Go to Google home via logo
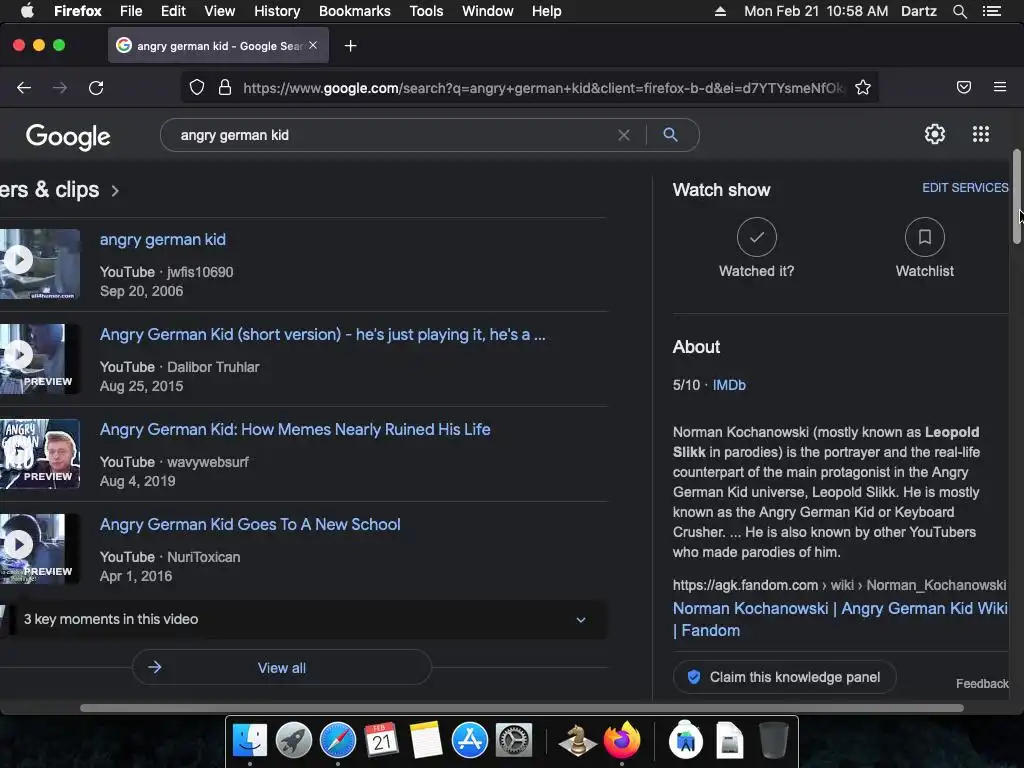The image size is (1024, 768). [x=68, y=136]
